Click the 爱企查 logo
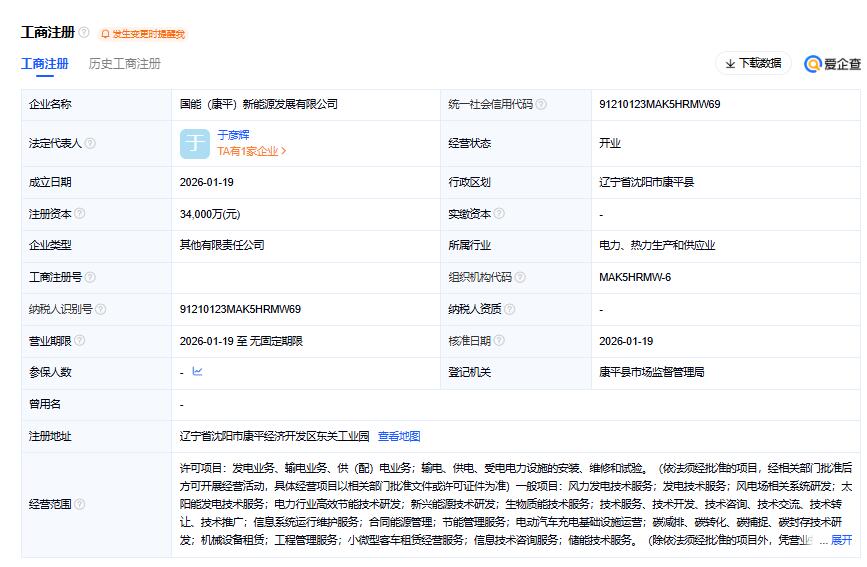867x567 pixels. (x=832, y=64)
